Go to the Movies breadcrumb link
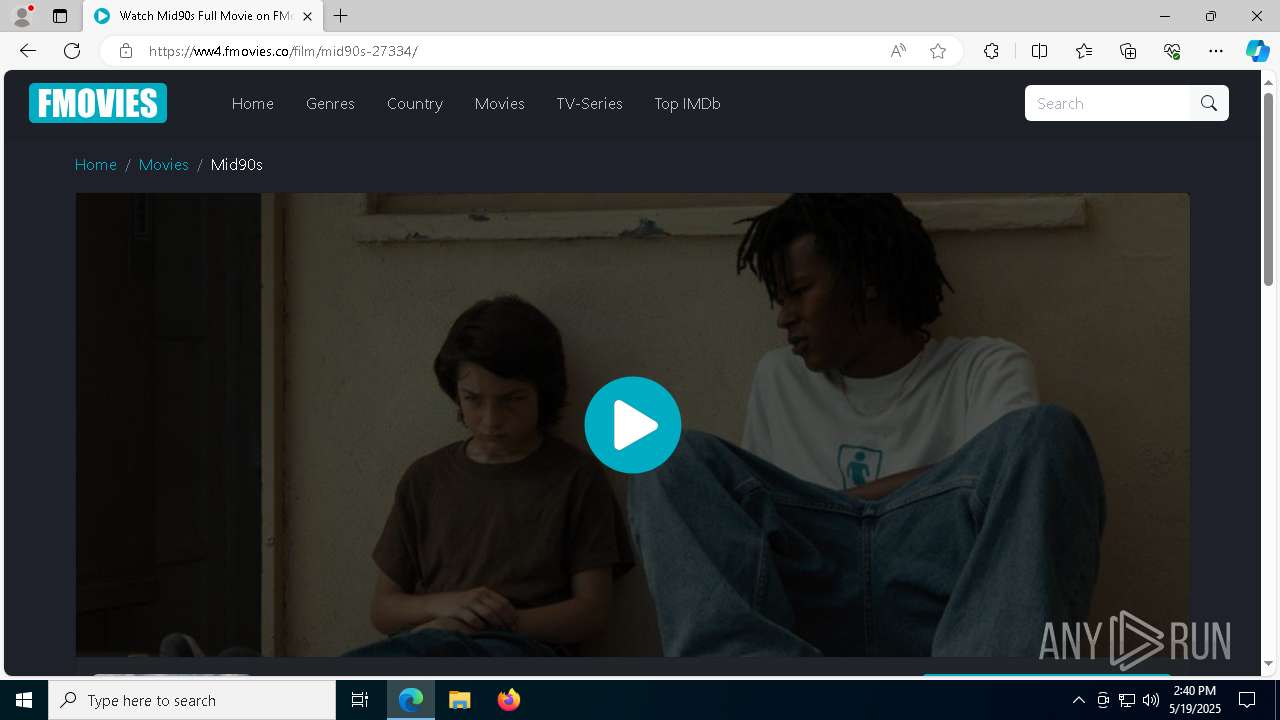The image size is (1280, 720). [x=164, y=164]
